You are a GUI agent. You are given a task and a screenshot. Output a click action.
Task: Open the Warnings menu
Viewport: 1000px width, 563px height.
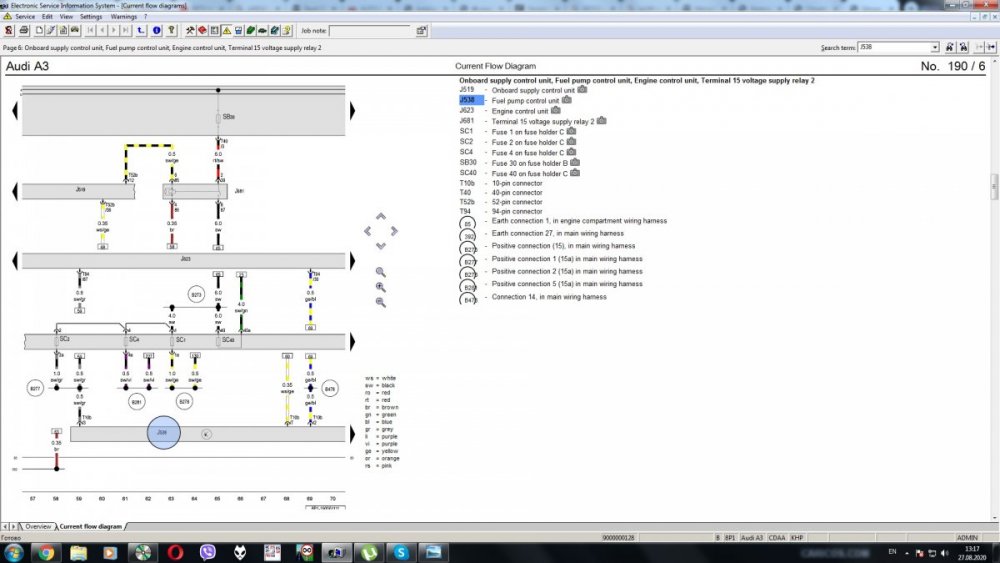[124, 17]
